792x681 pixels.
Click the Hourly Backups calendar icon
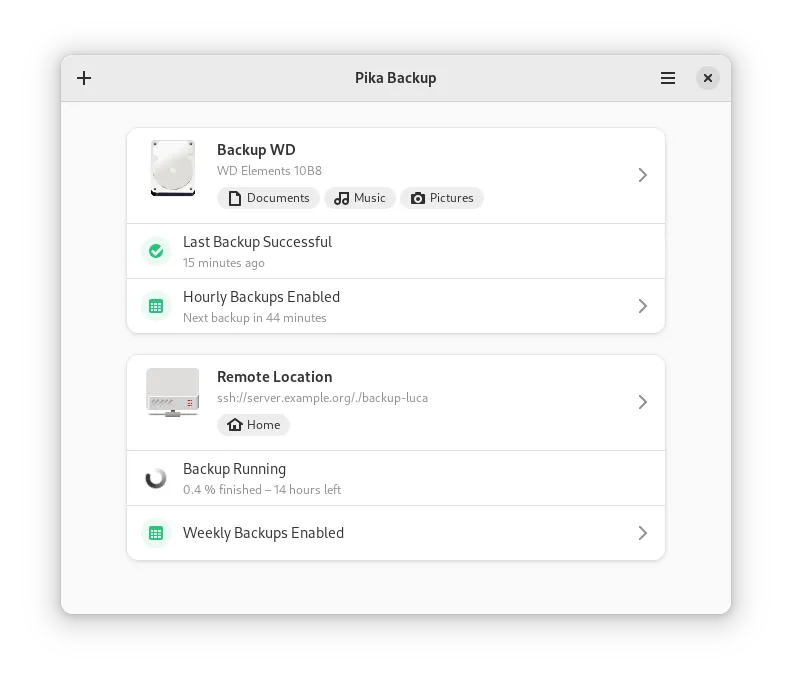(x=156, y=306)
